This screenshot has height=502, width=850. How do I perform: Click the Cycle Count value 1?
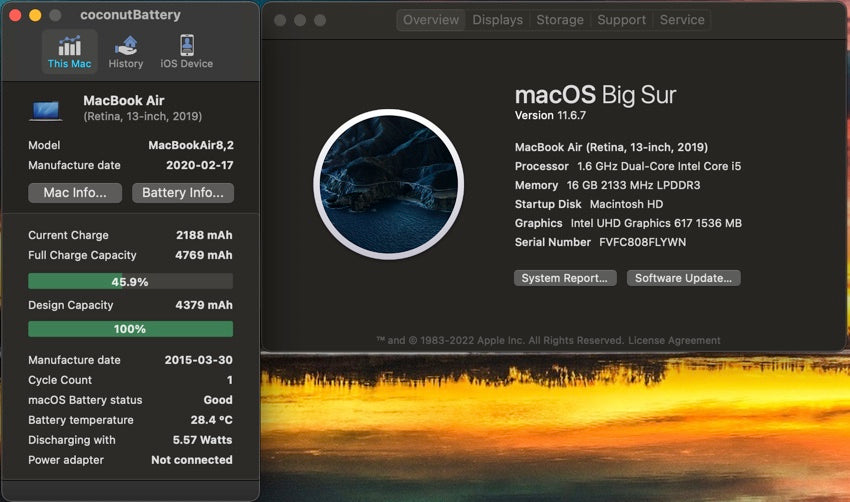230,380
